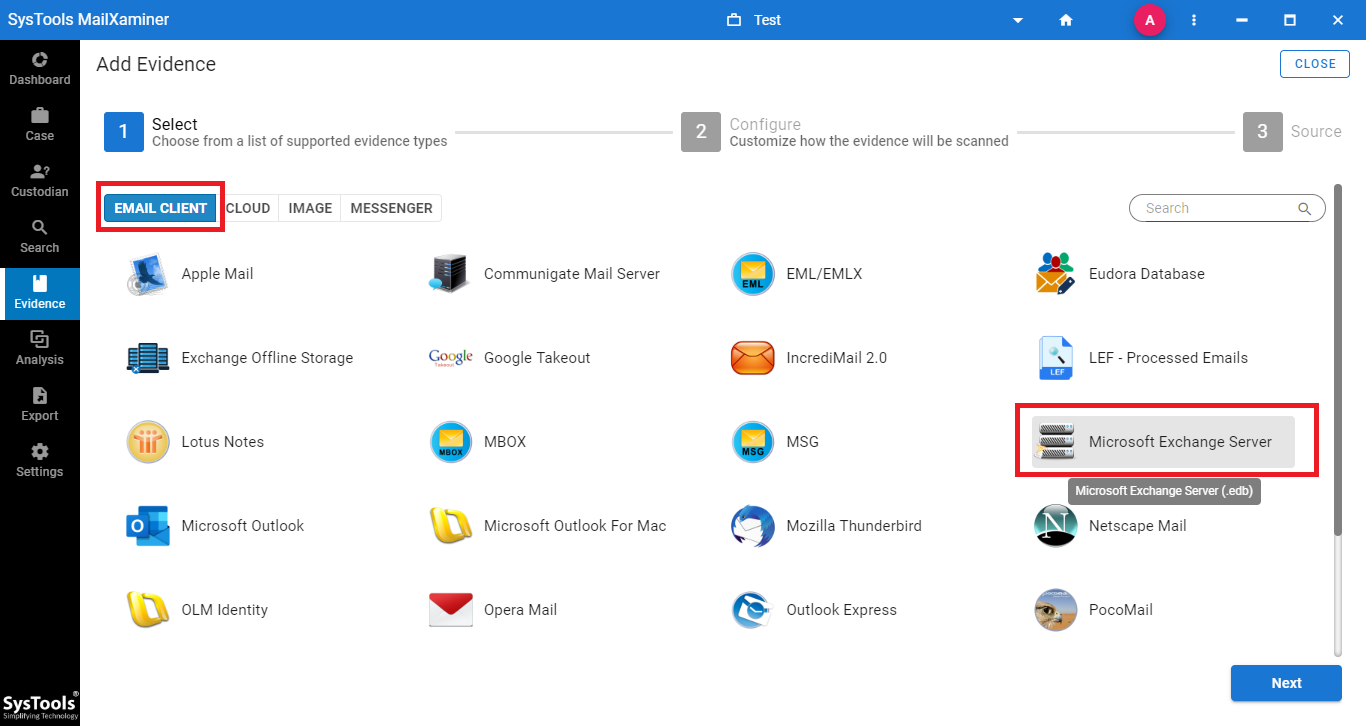1366x726 pixels.
Task: Switch to the EMAIL CLIENT tab
Action: click(160, 208)
